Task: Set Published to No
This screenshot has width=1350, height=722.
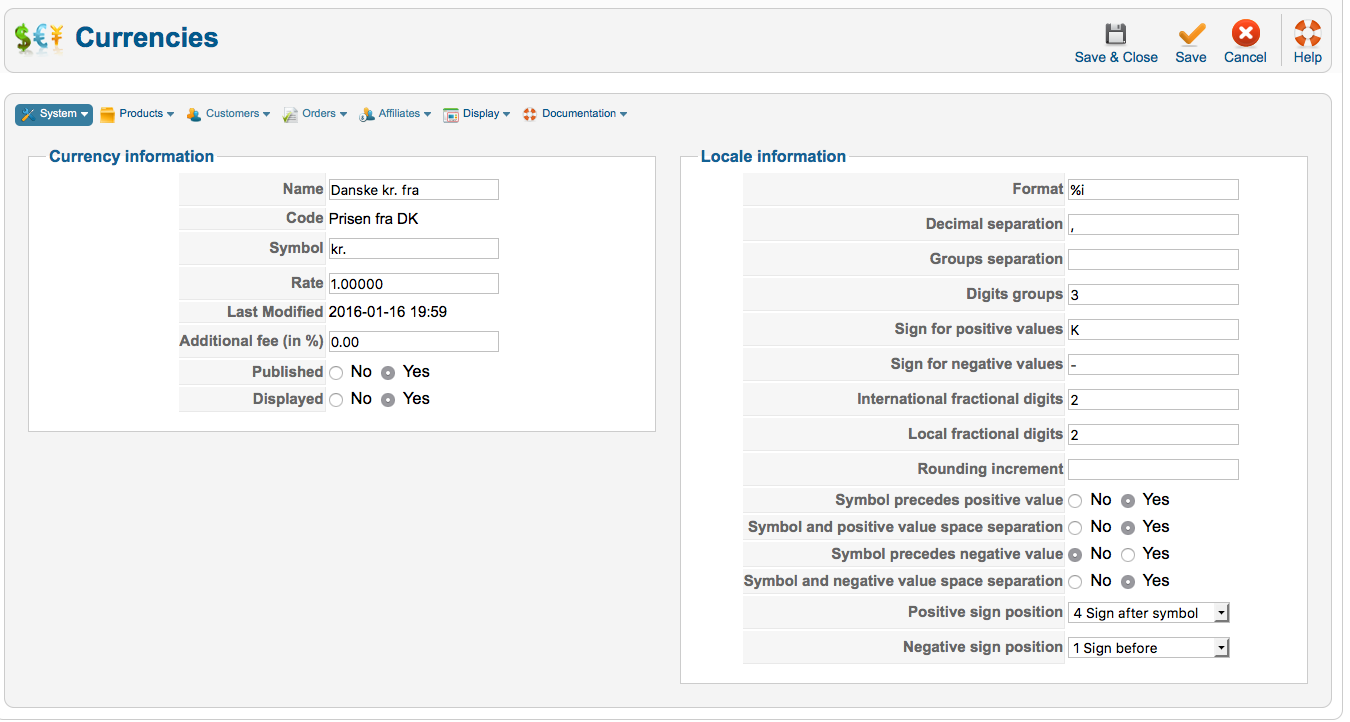Action: click(x=336, y=372)
